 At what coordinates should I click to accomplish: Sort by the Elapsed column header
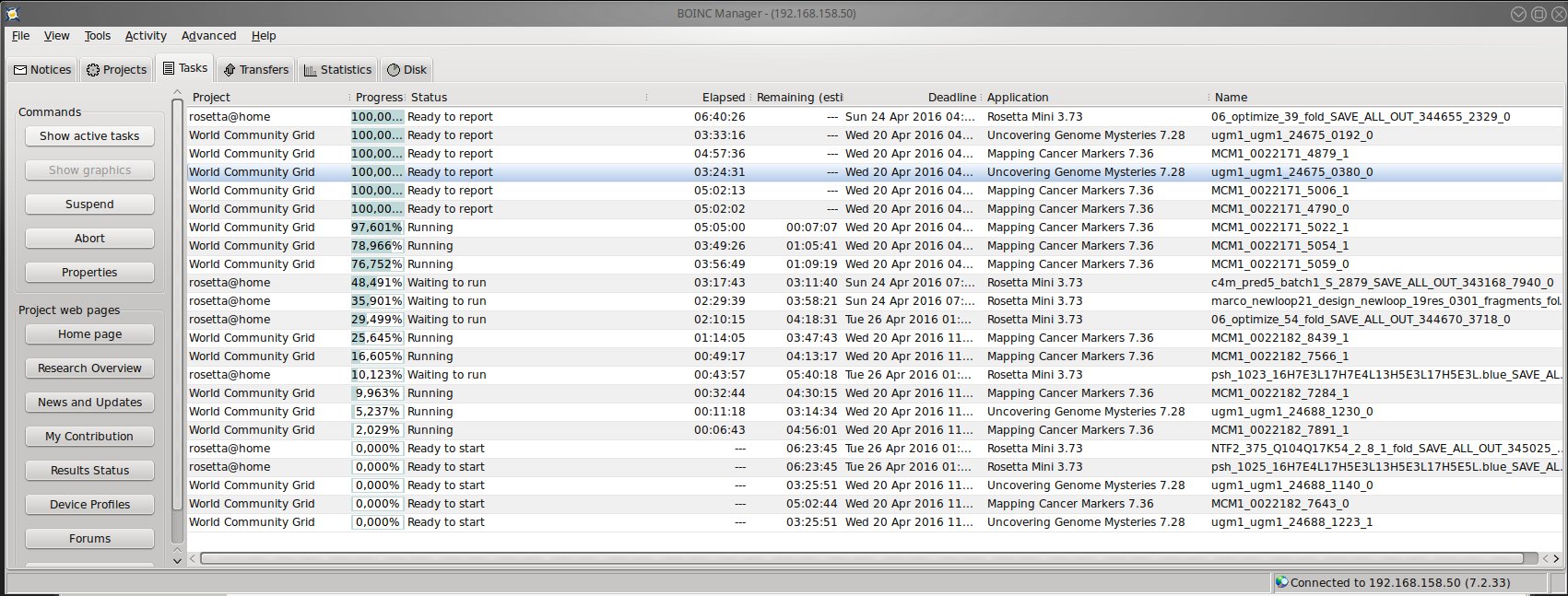(x=698, y=98)
